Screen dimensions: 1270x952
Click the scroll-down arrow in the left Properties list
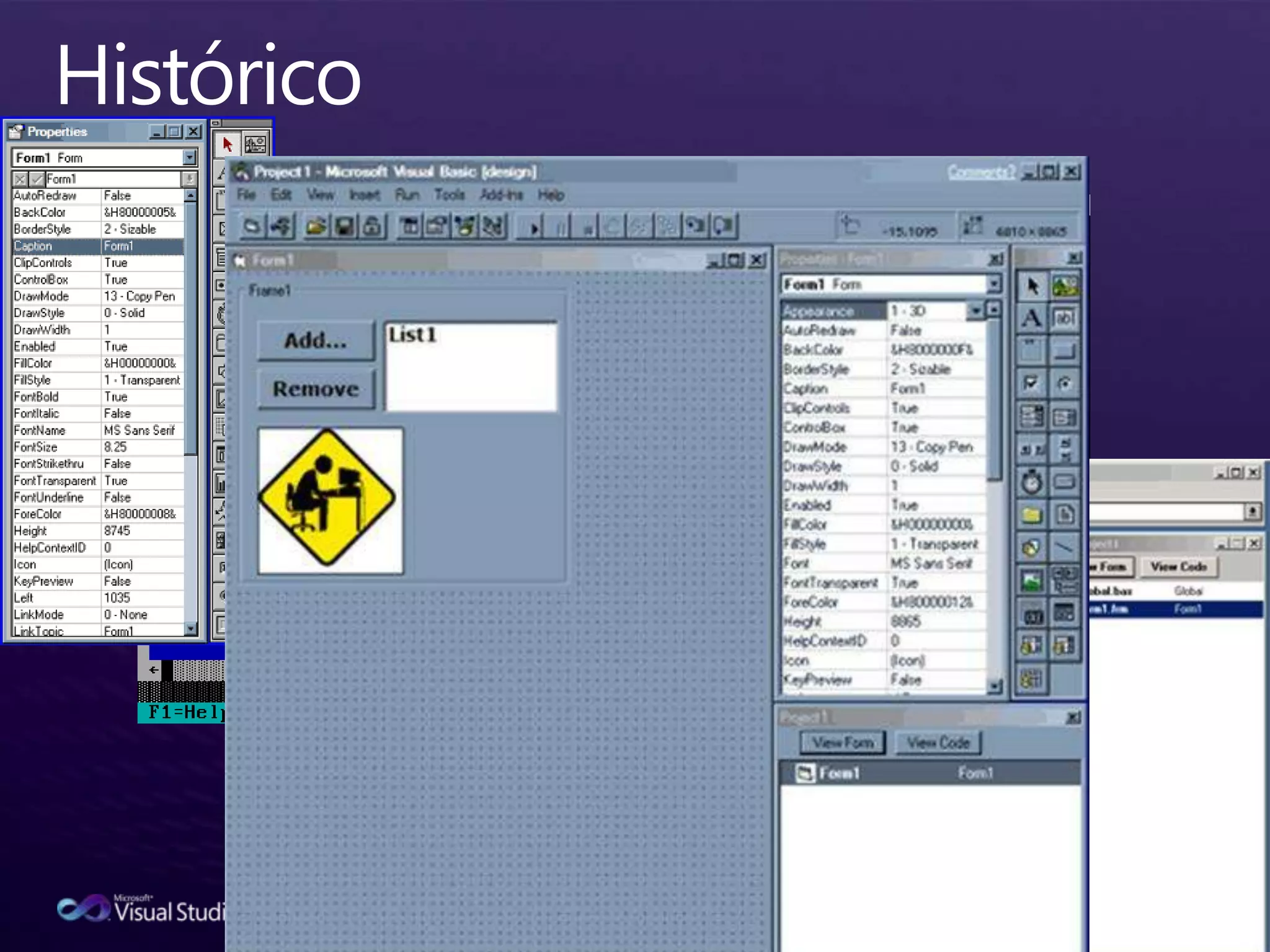pyautogui.click(x=190, y=628)
